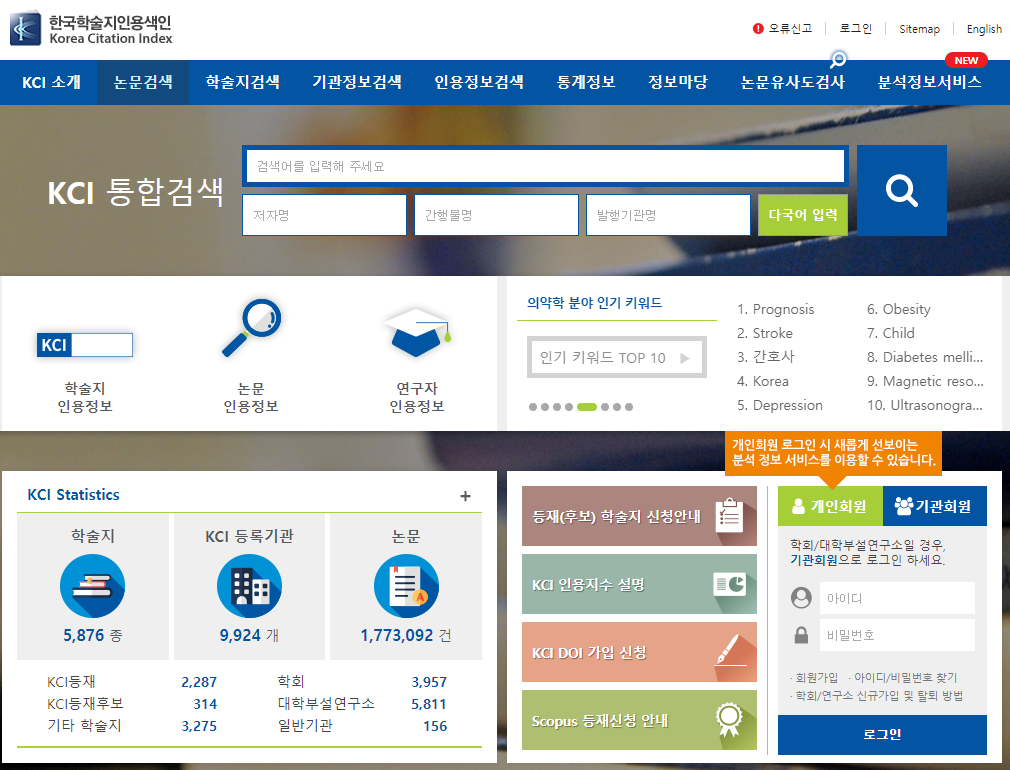This screenshot has height=770, width=1010.
Task: Open the 연구자 인용정보 graduation cap icon
Action: [417, 332]
